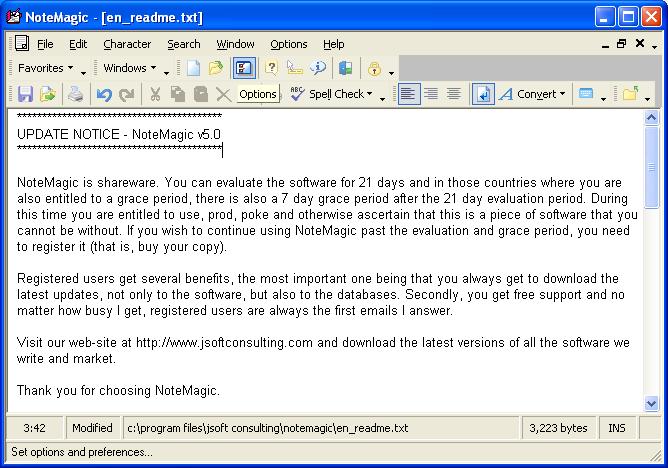The width and height of the screenshot is (668, 468).
Task: Open toolbar options arrow after Spell Check
Action: (x=383, y=99)
